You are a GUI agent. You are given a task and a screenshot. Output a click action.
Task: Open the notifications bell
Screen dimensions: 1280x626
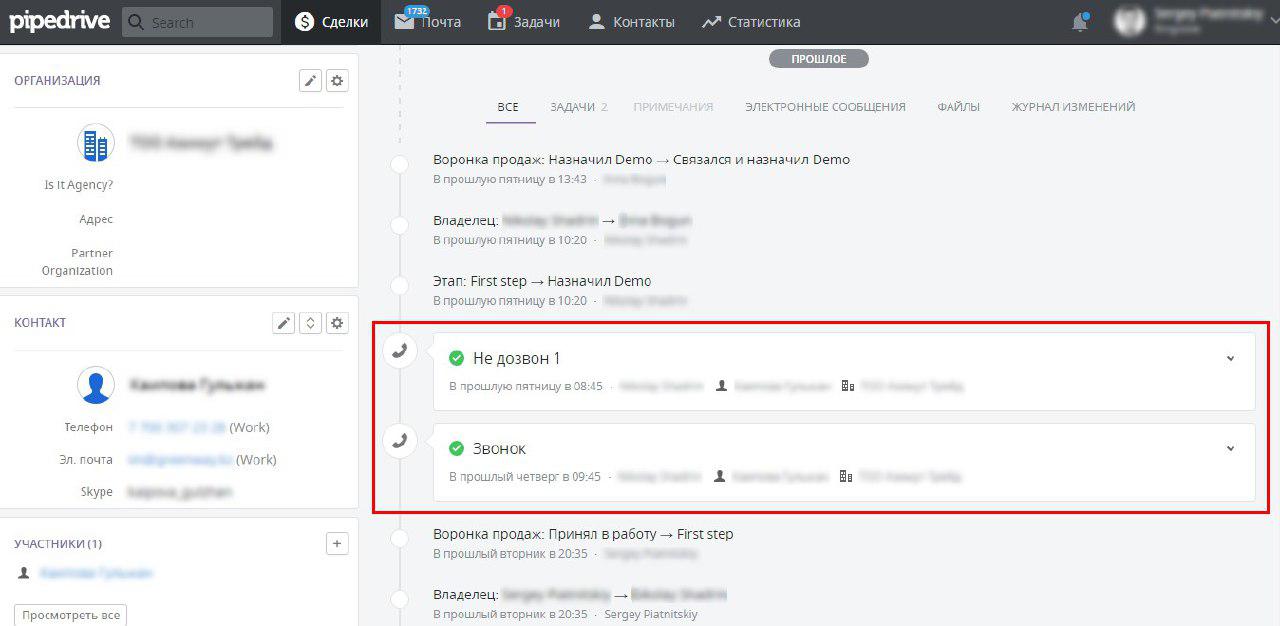coord(1079,21)
